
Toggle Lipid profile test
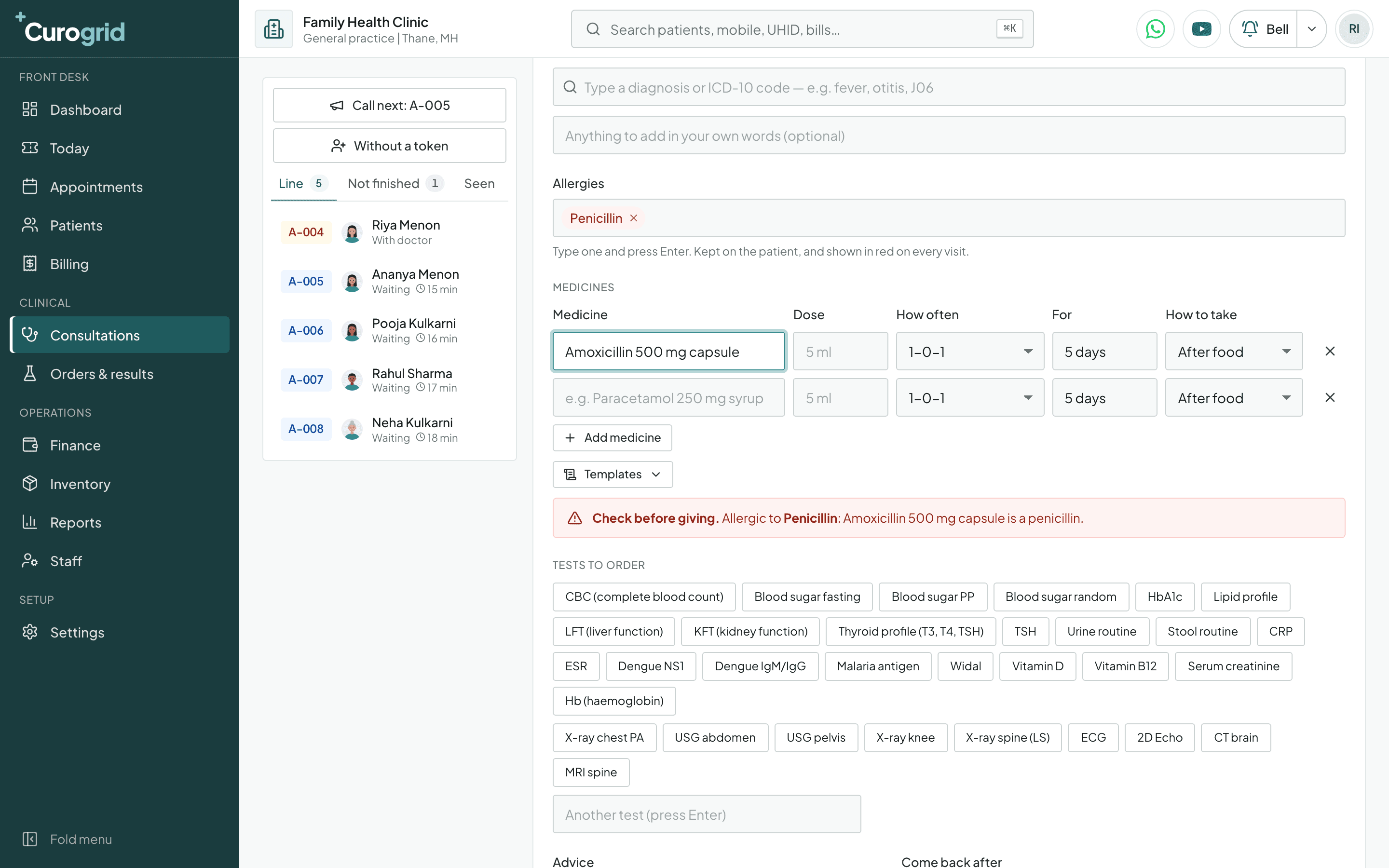coord(1245,597)
